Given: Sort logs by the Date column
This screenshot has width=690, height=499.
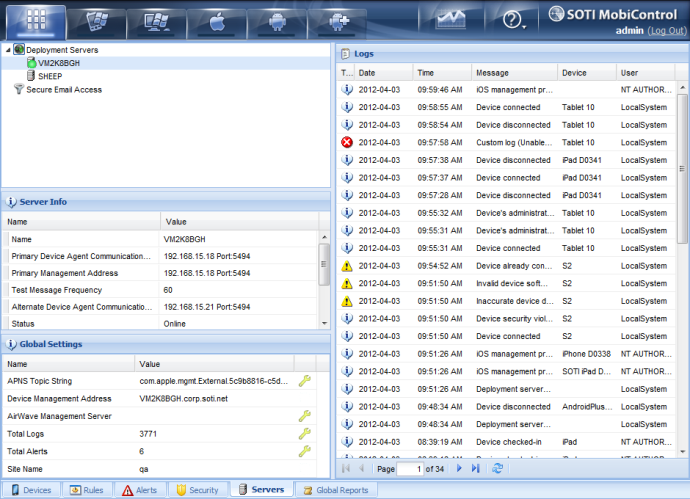Looking at the screenshot, I should coord(383,73).
